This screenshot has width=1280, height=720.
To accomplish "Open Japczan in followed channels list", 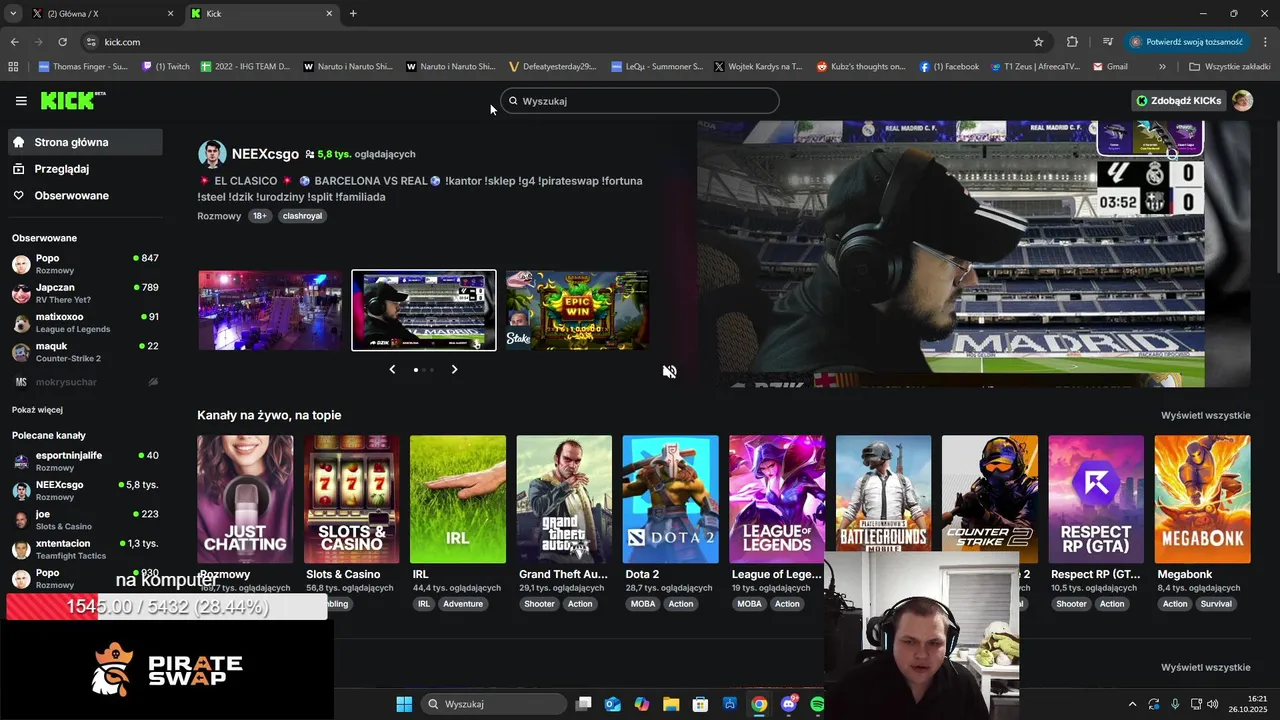I will click(85, 293).
